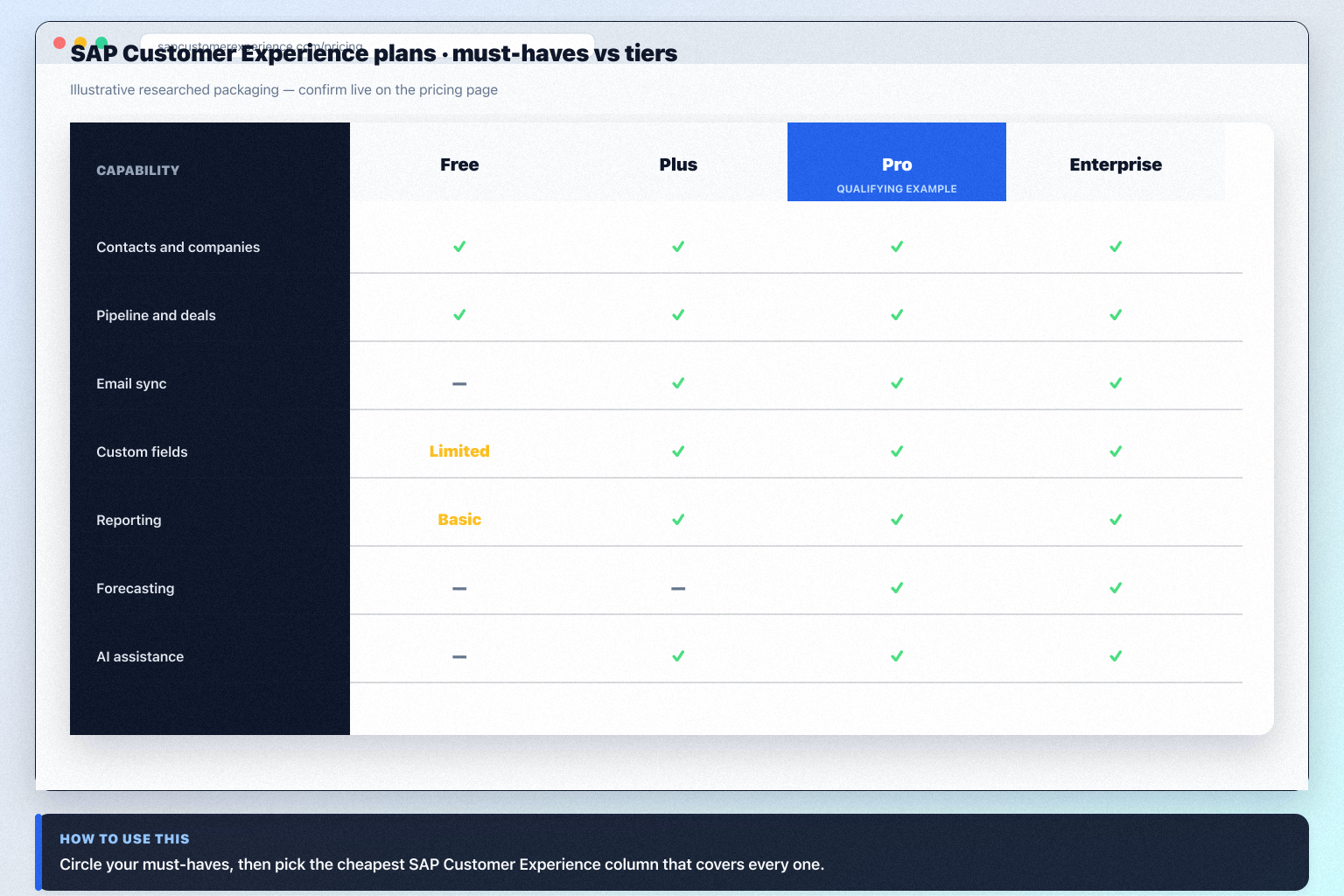Click the Plus checkmark for Reporting
Image resolution: width=1344 pixels, height=896 pixels.
678,520
